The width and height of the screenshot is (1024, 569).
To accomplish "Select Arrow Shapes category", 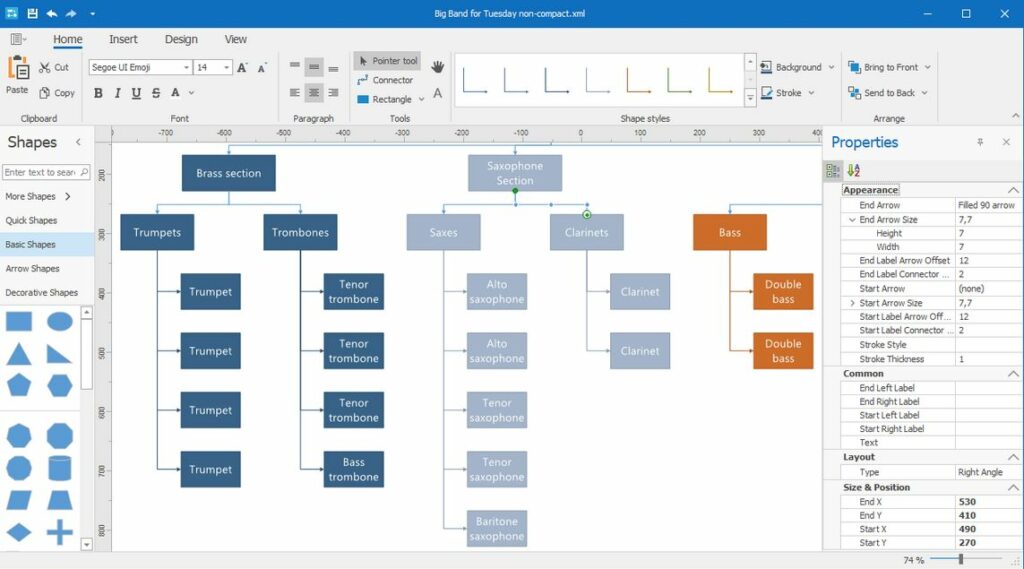I will click(x=32, y=268).
